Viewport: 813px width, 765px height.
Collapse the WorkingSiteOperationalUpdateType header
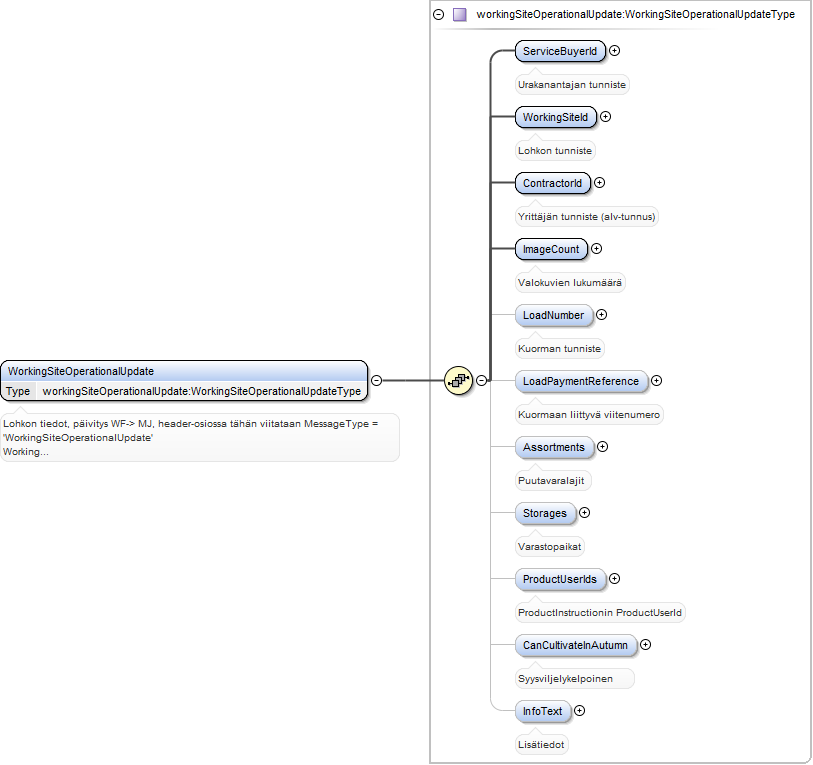pyautogui.click(x=439, y=15)
